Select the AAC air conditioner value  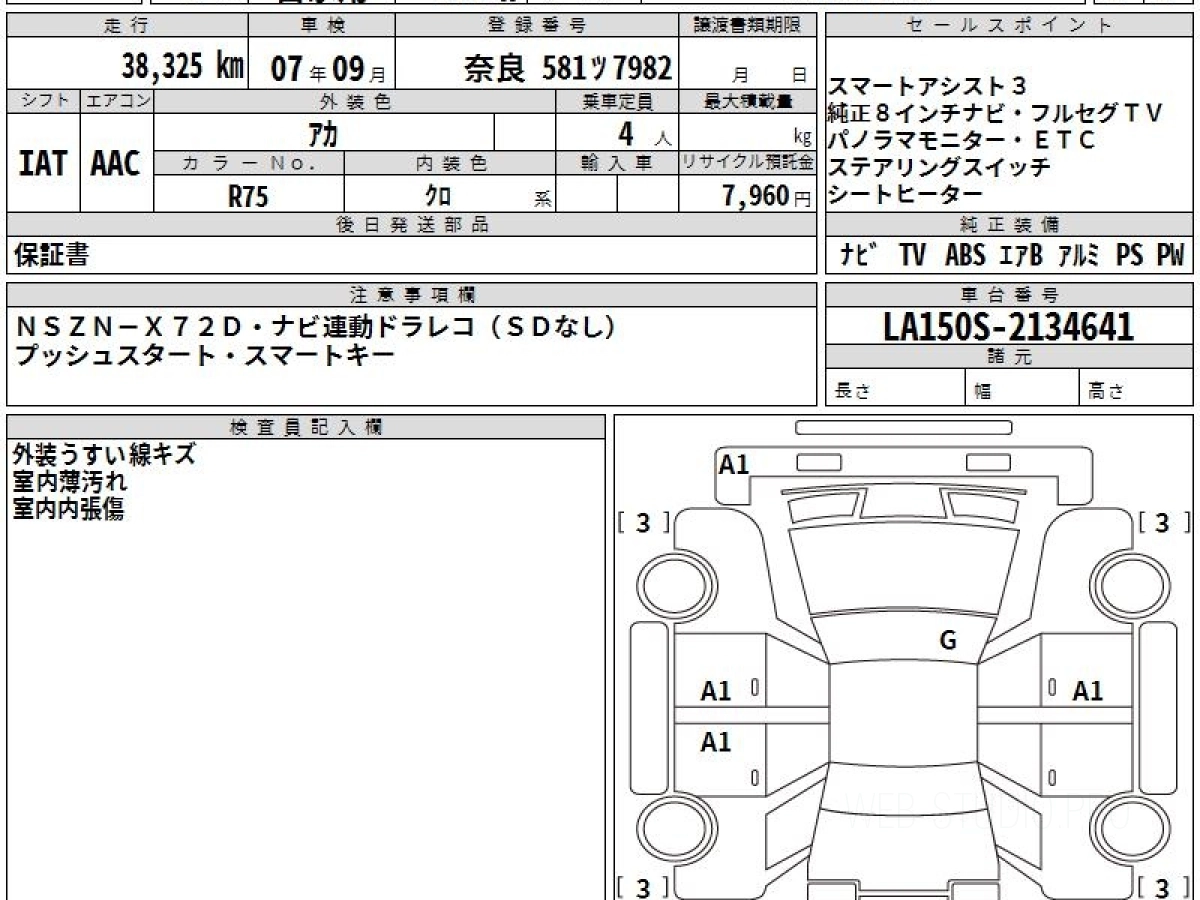point(116,164)
